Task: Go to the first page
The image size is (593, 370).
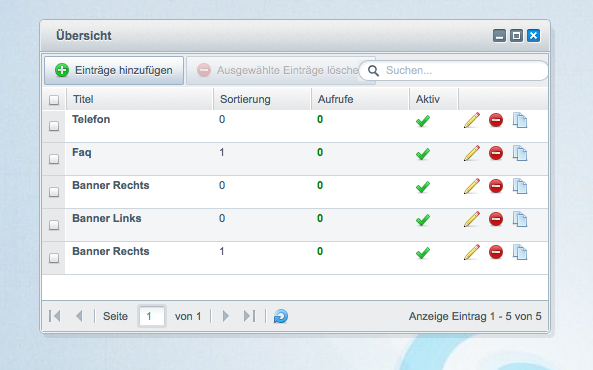Action: [55, 316]
